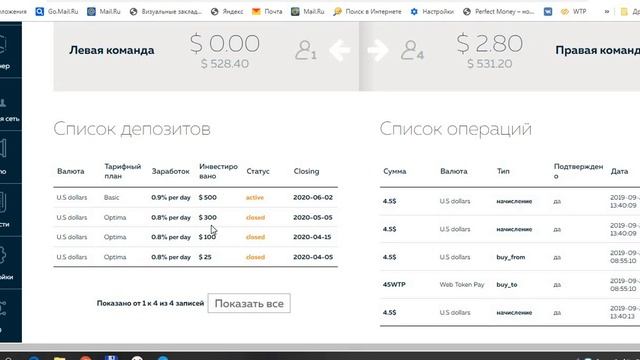Click the Closing column header
The height and width of the screenshot is (360, 640).
click(307, 171)
